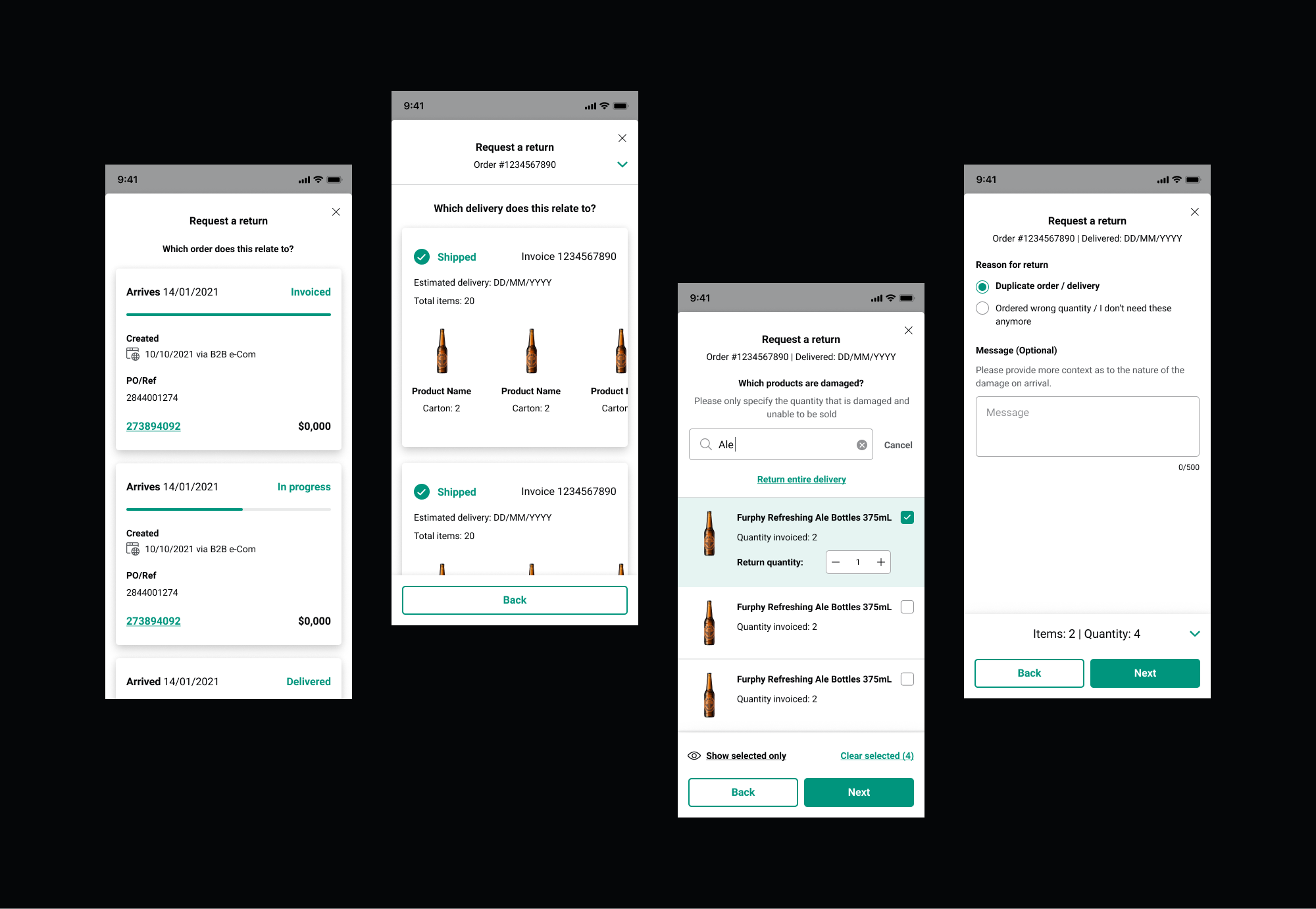Decrease return quantity with minus icon
Viewport: 1316px width, 909px height.
[x=836, y=562]
